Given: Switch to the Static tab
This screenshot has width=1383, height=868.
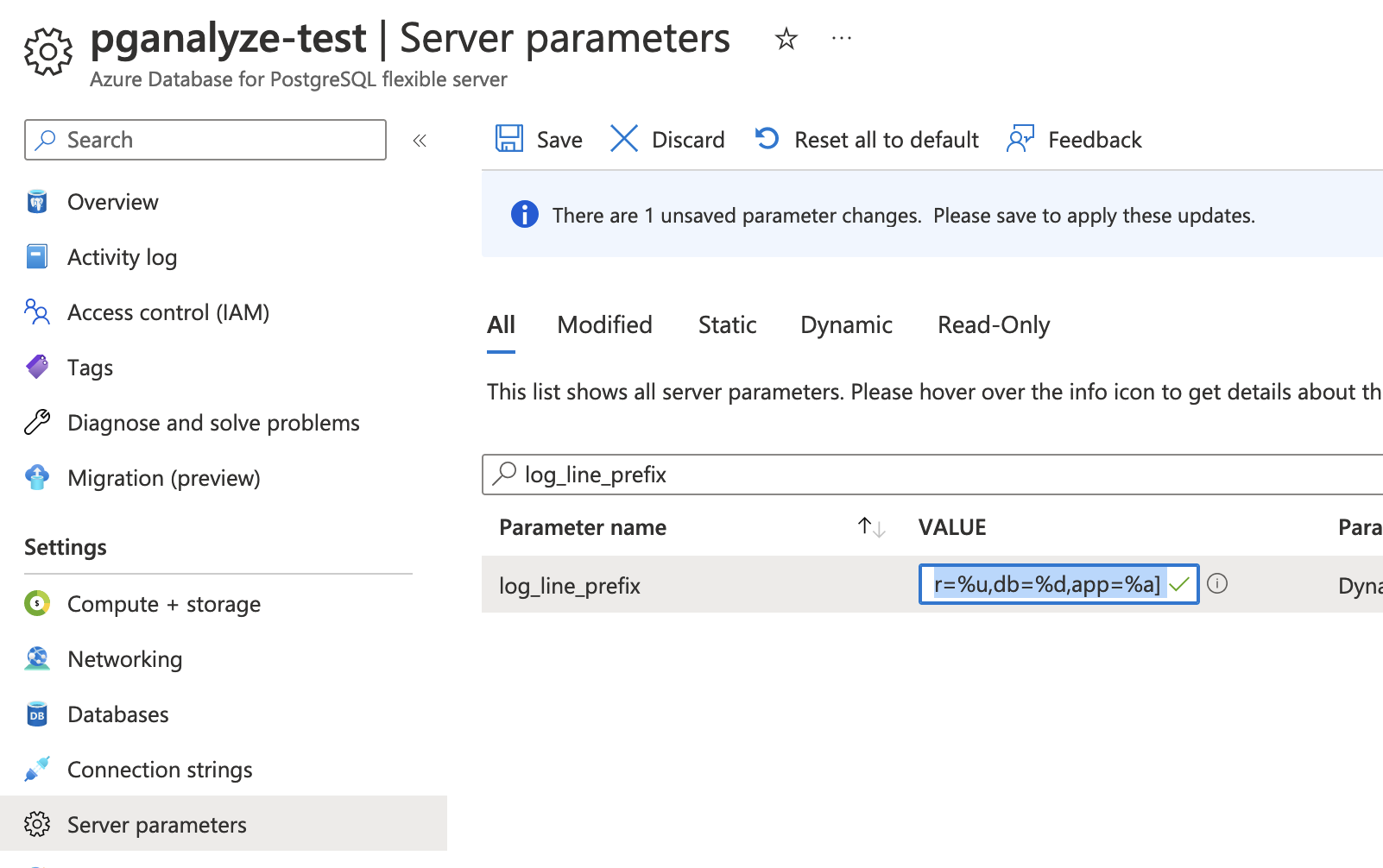Looking at the screenshot, I should (x=727, y=325).
